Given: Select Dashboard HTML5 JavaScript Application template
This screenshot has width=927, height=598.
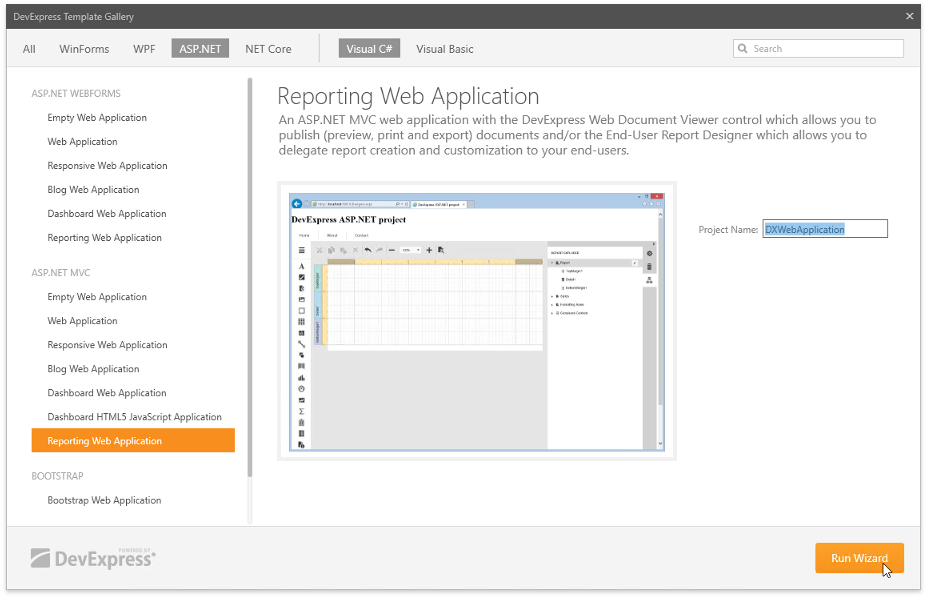Looking at the screenshot, I should pos(134,417).
